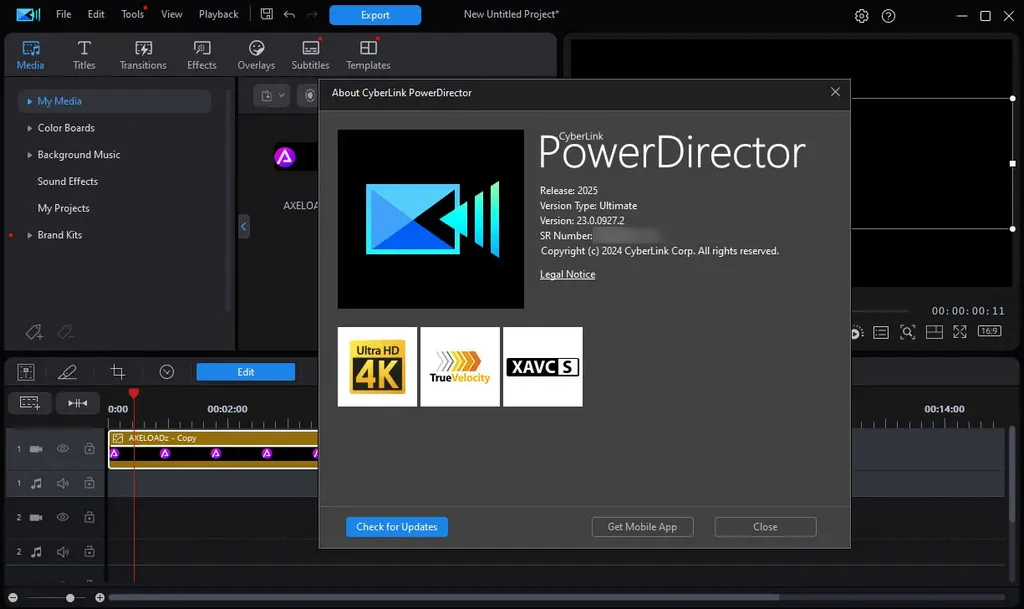Image resolution: width=1024 pixels, height=609 pixels.
Task: Click the Close button in About dialog
Action: [765, 527]
